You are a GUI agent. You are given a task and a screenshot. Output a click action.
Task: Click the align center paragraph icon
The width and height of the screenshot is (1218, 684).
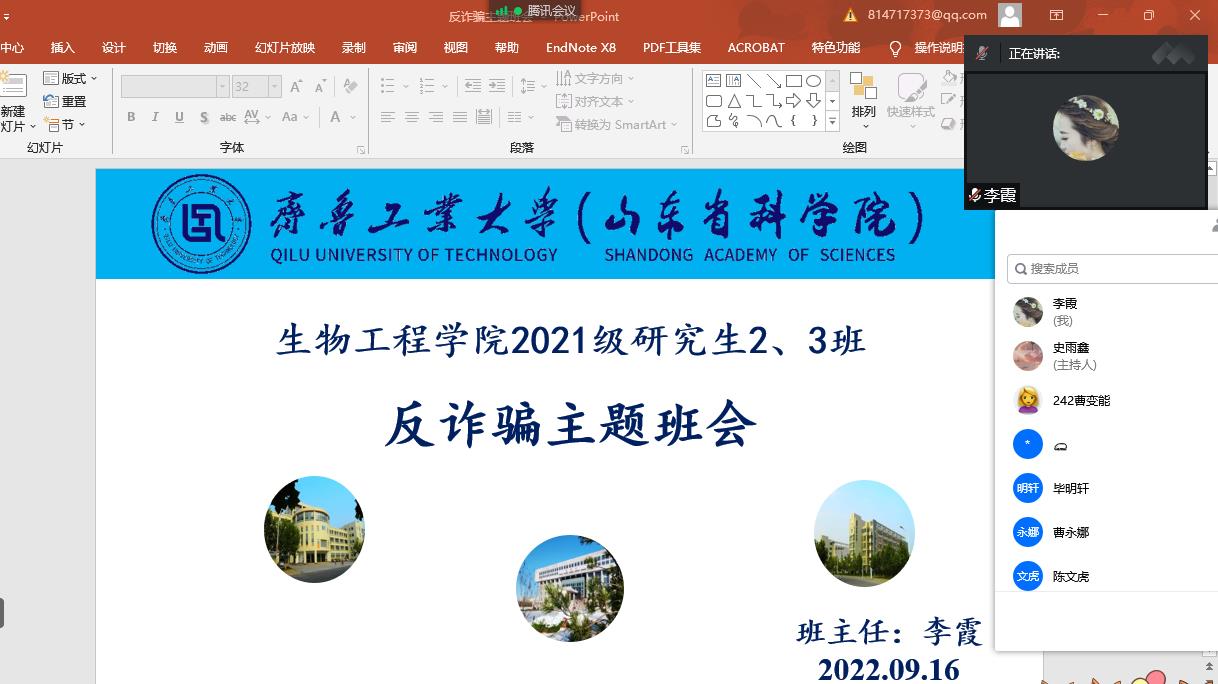412,117
